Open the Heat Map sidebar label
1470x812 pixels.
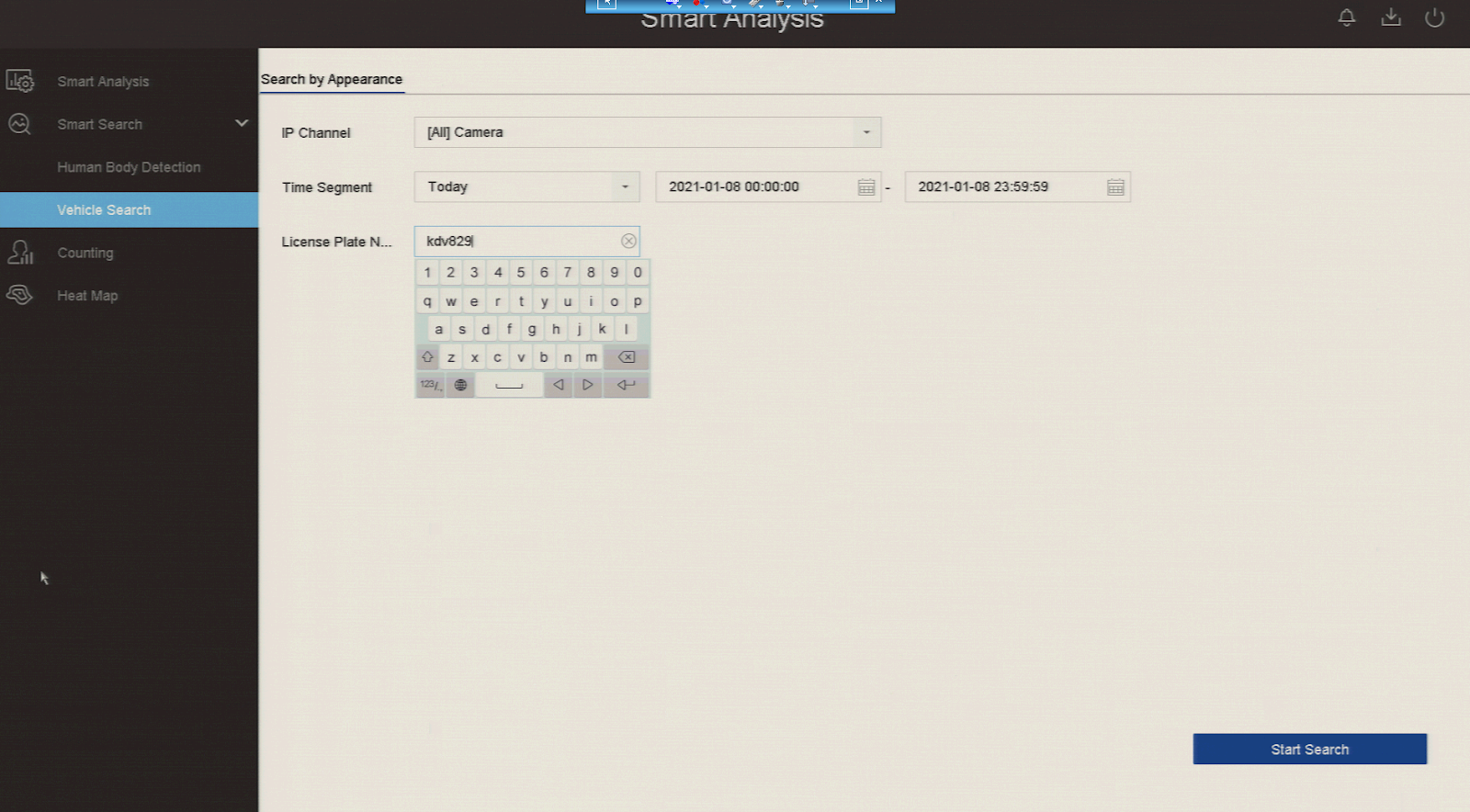[87, 296]
